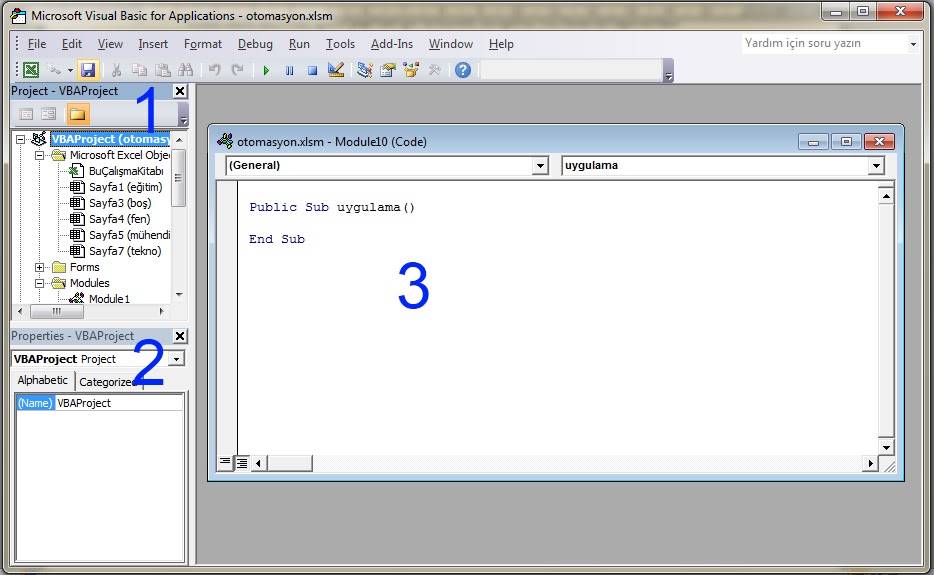Click project tree horizontal scrollbar thumb
Screen dimensions: 934x575
57,311
